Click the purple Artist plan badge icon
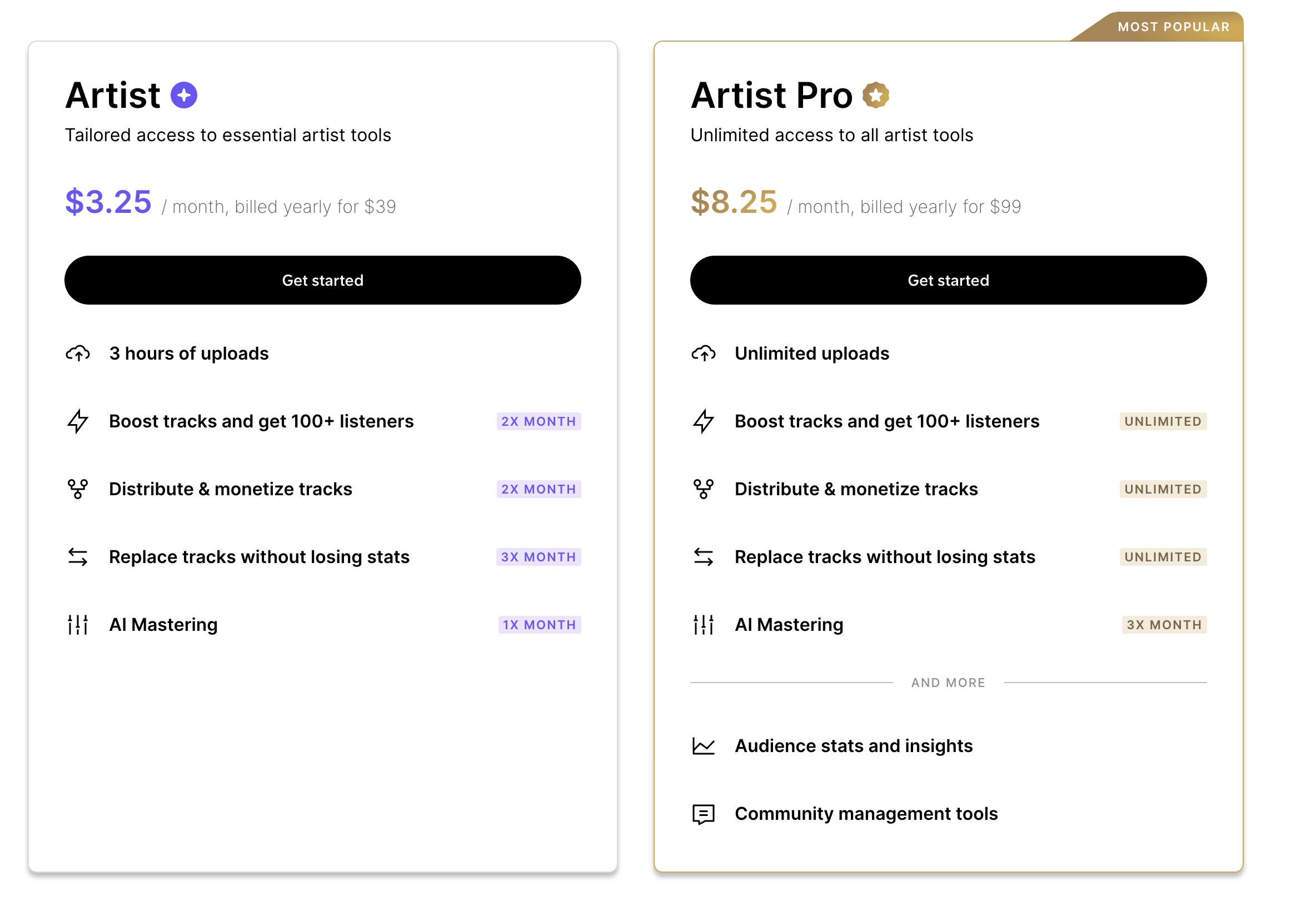 (x=184, y=95)
